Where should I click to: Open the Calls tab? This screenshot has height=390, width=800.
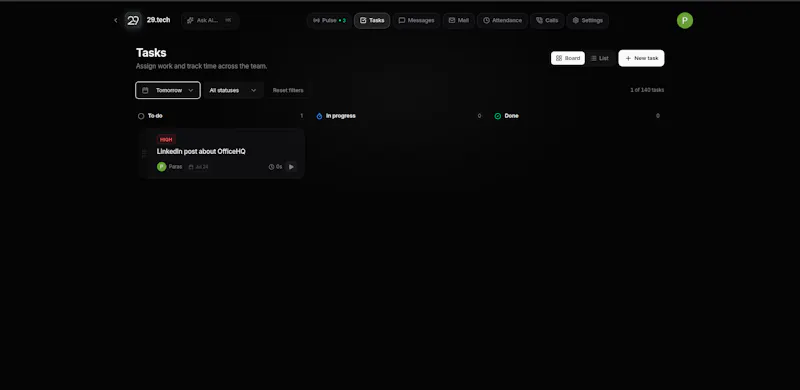click(x=547, y=20)
